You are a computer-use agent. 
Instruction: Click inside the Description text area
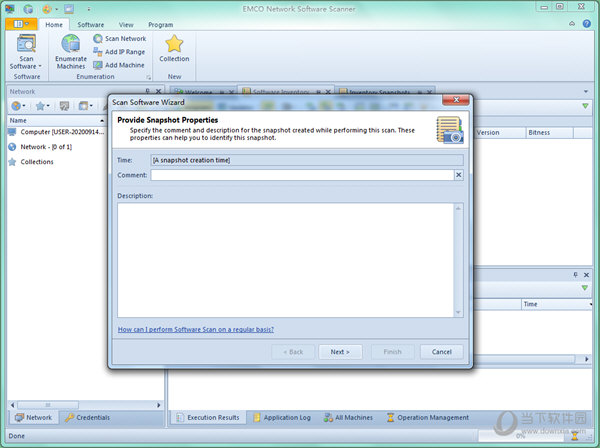tap(285, 260)
